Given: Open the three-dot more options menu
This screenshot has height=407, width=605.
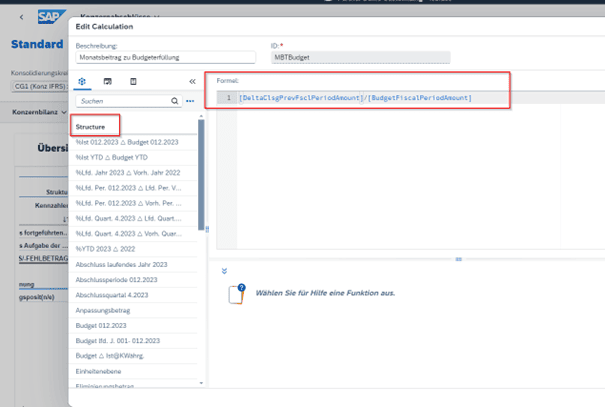Looking at the screenshot, I should [x=190, y=101].
